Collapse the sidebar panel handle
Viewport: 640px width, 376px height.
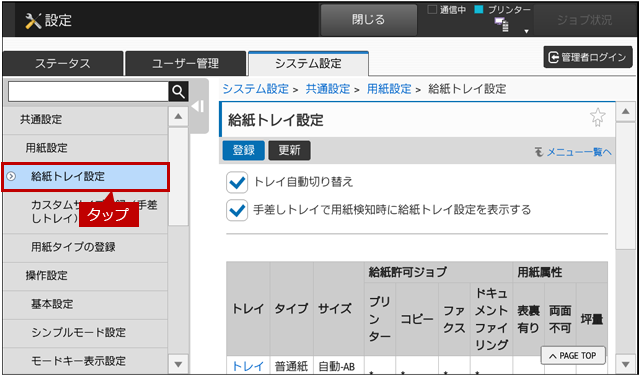(198, 106)
